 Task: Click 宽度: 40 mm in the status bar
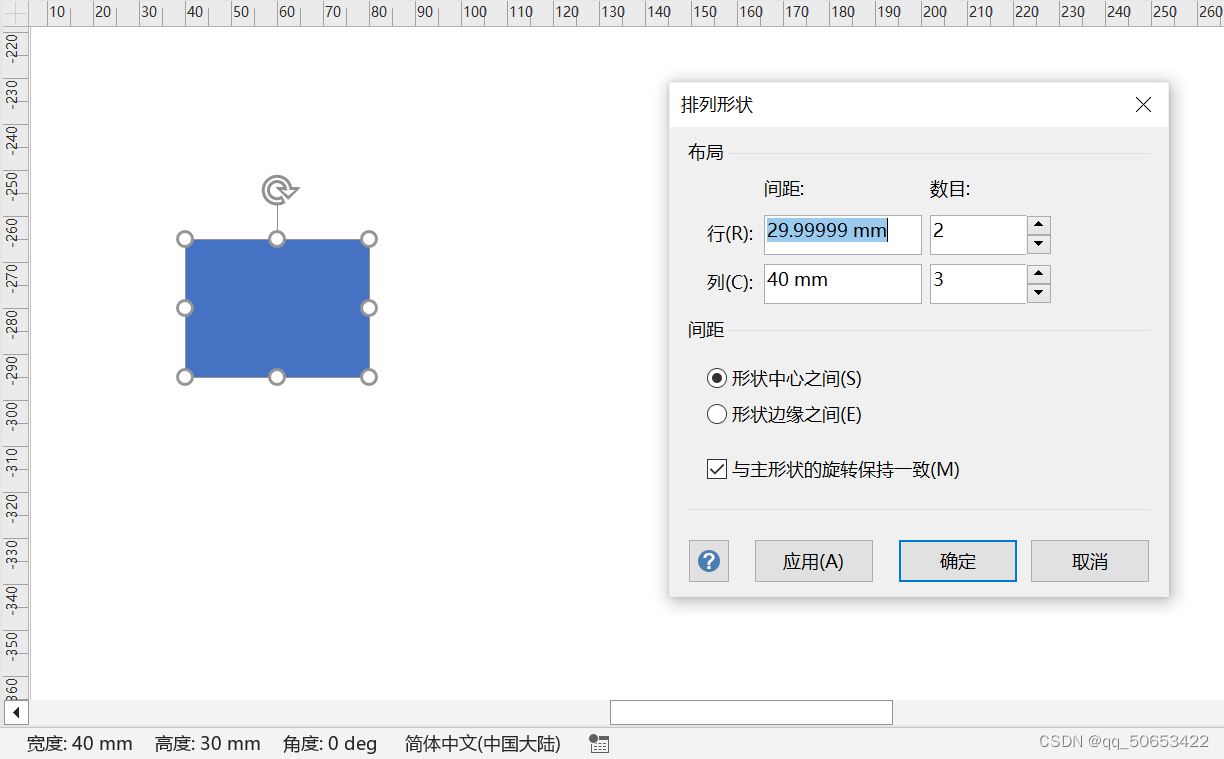pos(79,744)
